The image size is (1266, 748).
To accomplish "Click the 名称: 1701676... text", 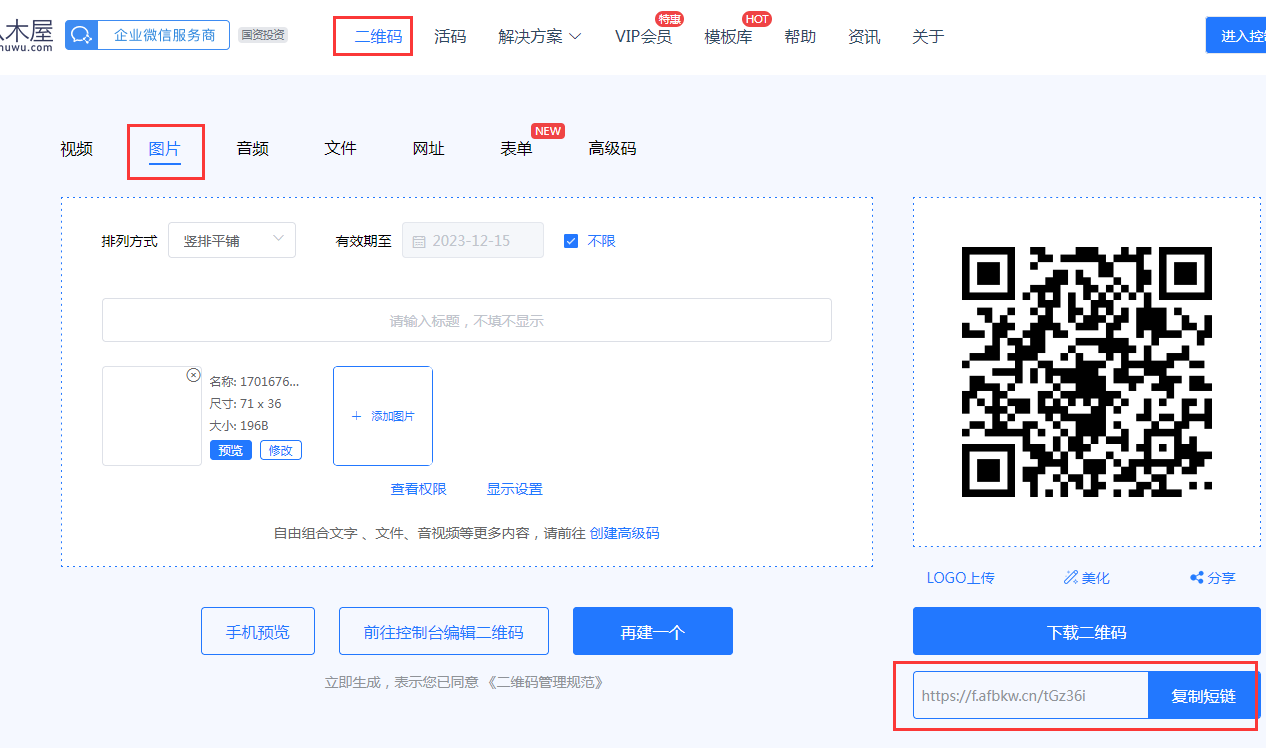I will point(254,381).
